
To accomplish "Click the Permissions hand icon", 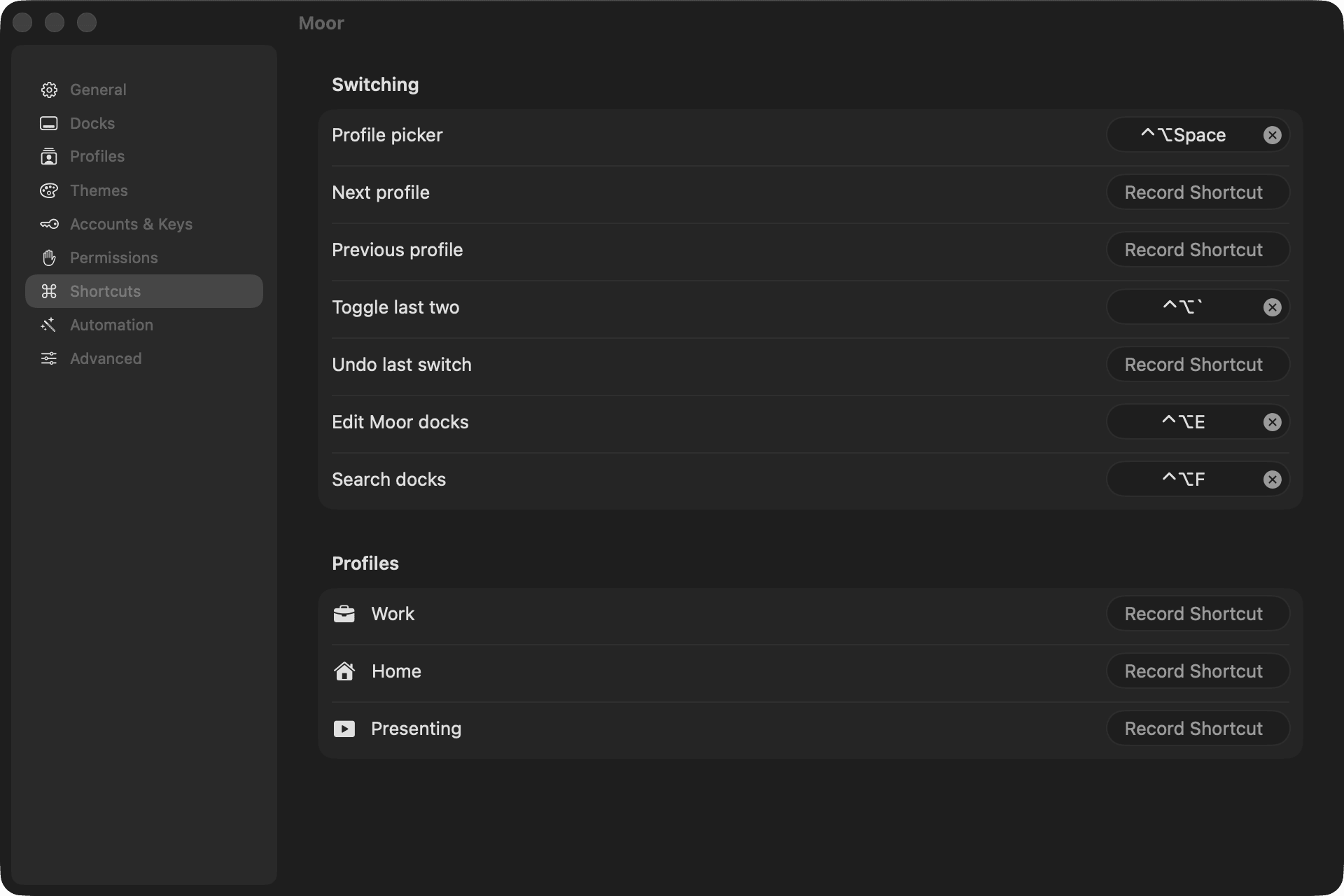I will [49, 258].
